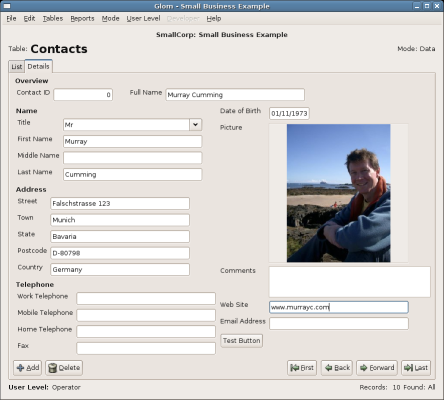Move Forward to next record
Screen dimensions: 444x400
click(377, 368)
